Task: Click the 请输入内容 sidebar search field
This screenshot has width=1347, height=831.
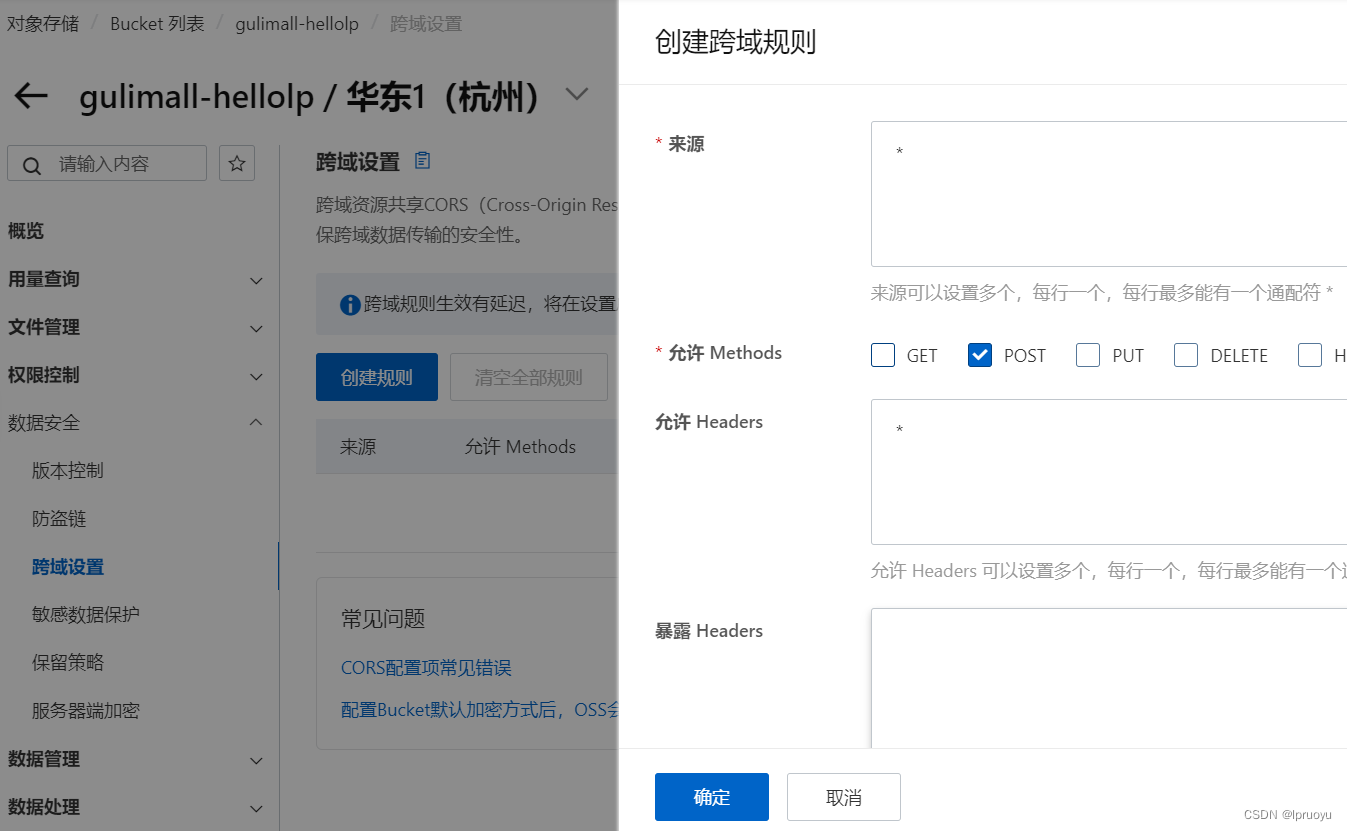Action: [x=107, y=163]
